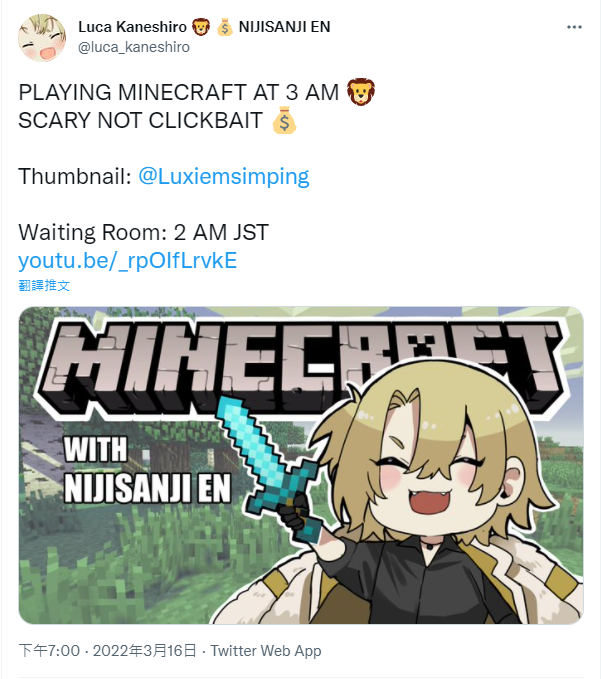Click WITH NIJISANJI EN text in thumbnail
Screen dimensions: 601x679
tap(147, 470)
